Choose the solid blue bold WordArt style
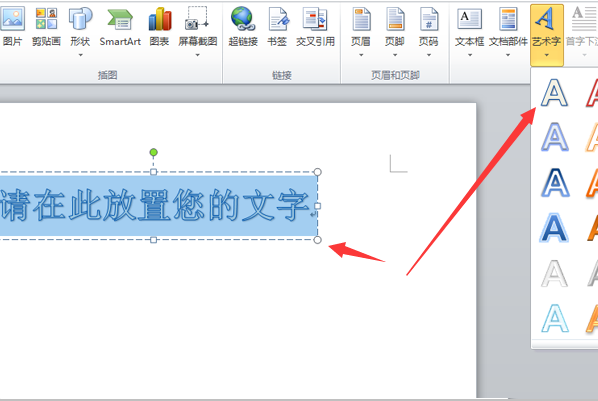The image size is (598, 401). tap(554, 228)
